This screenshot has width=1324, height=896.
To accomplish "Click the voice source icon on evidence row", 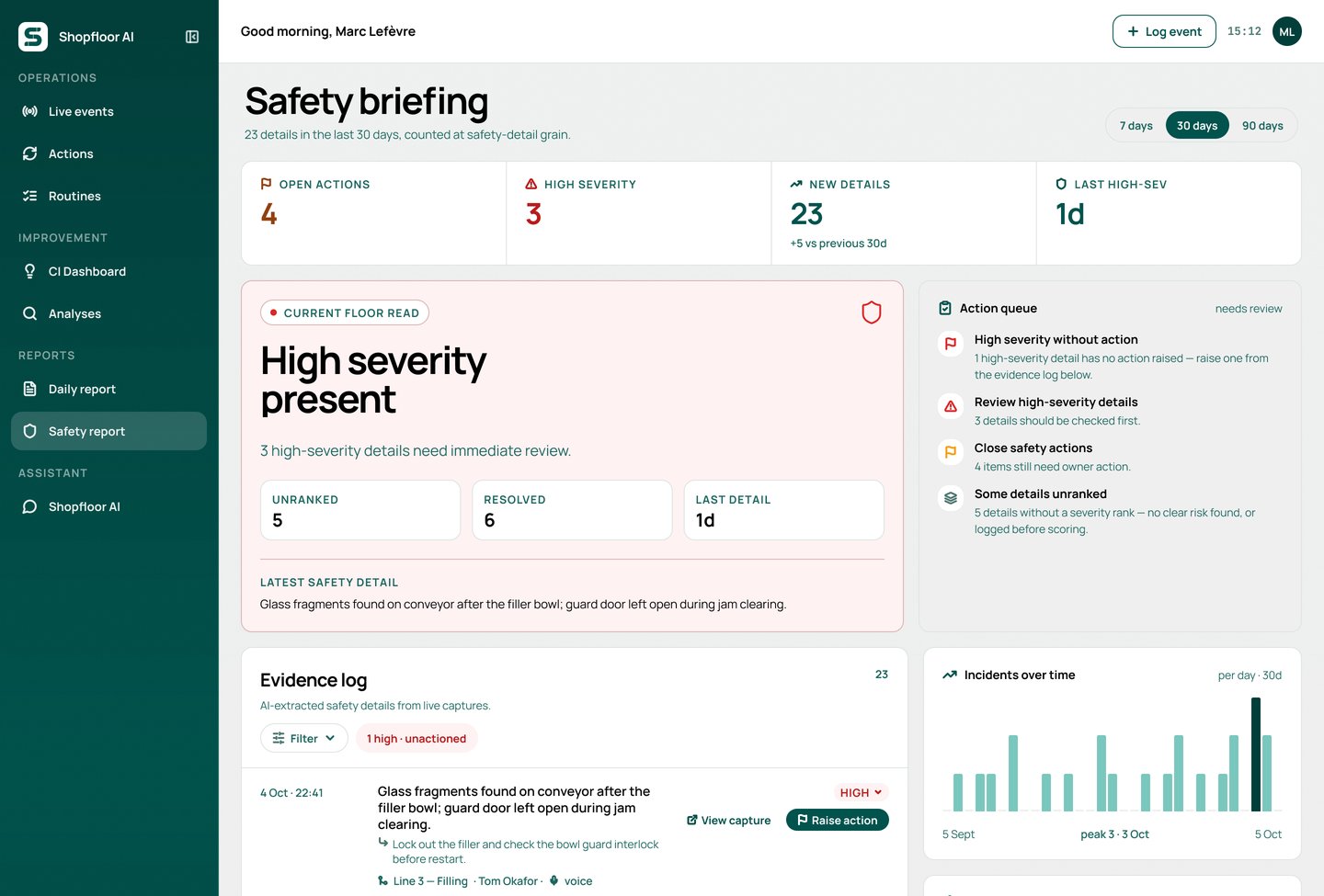I will pyautogui.click(x=554, y=880).
